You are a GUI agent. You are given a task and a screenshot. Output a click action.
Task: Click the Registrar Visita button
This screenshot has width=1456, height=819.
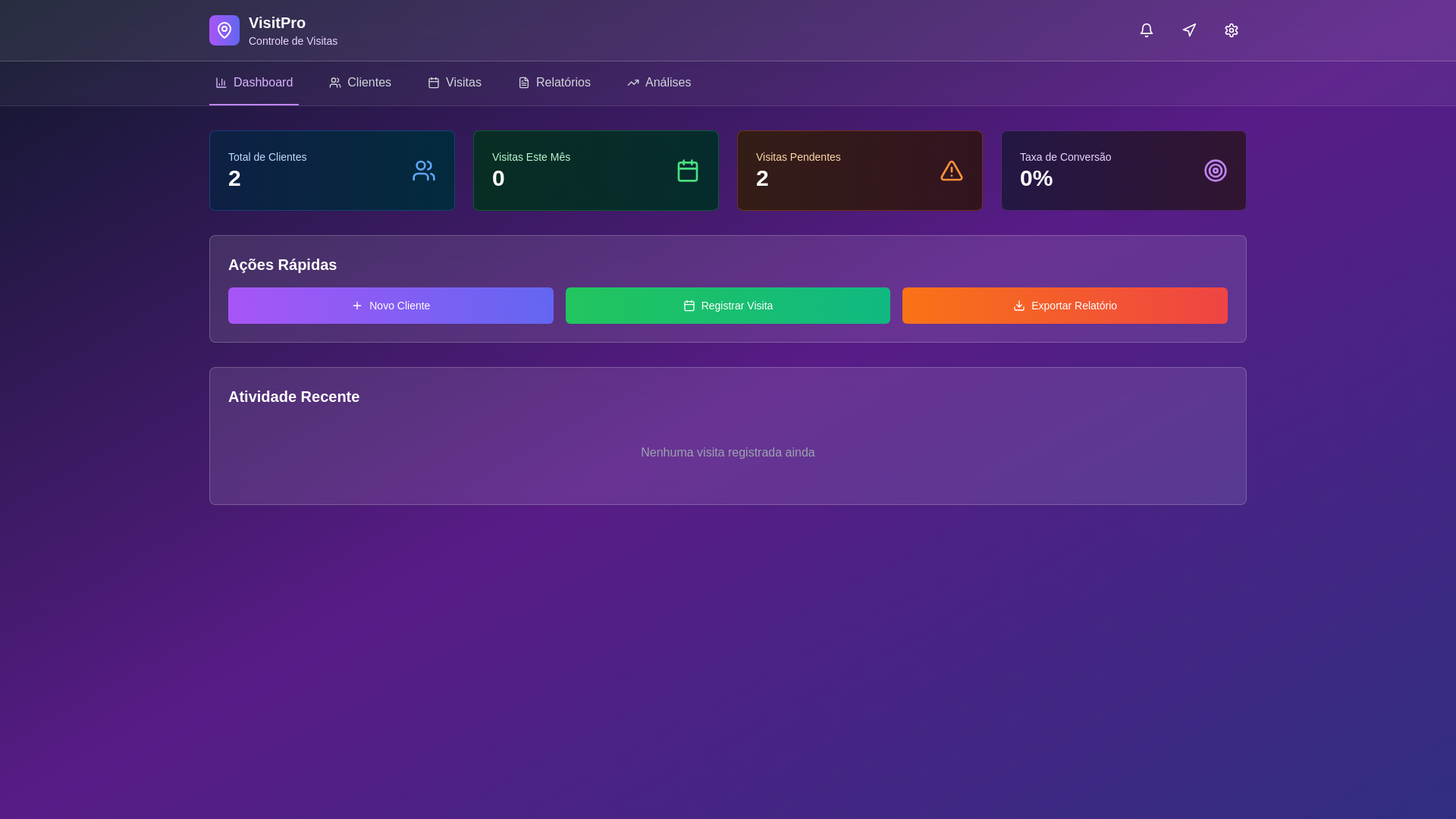pyautogui.click(x=728, y=306)
